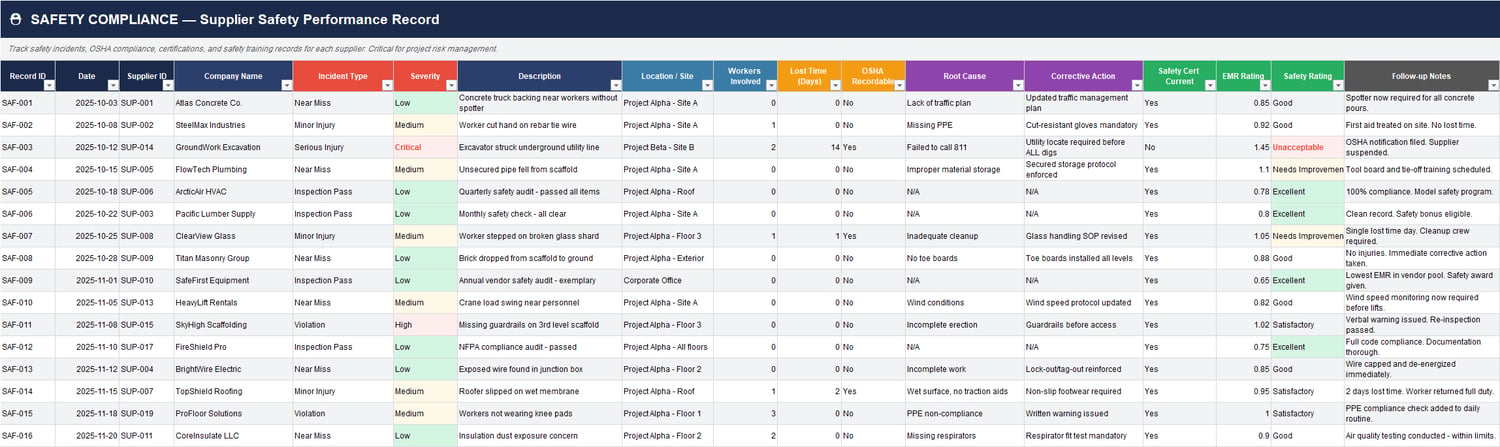Open the Company Name filter dropdown
The width and height of the screenshot is (1500, 447).
tap(286, 86)
